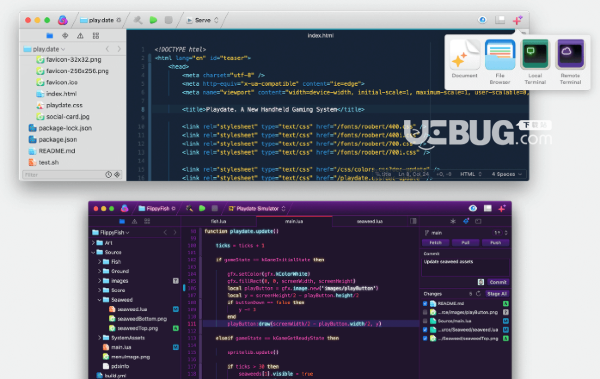Viewport: 600px width, 379px height.
Task: Open the preview eye icon in play.date window
Action: pos(483,20)
